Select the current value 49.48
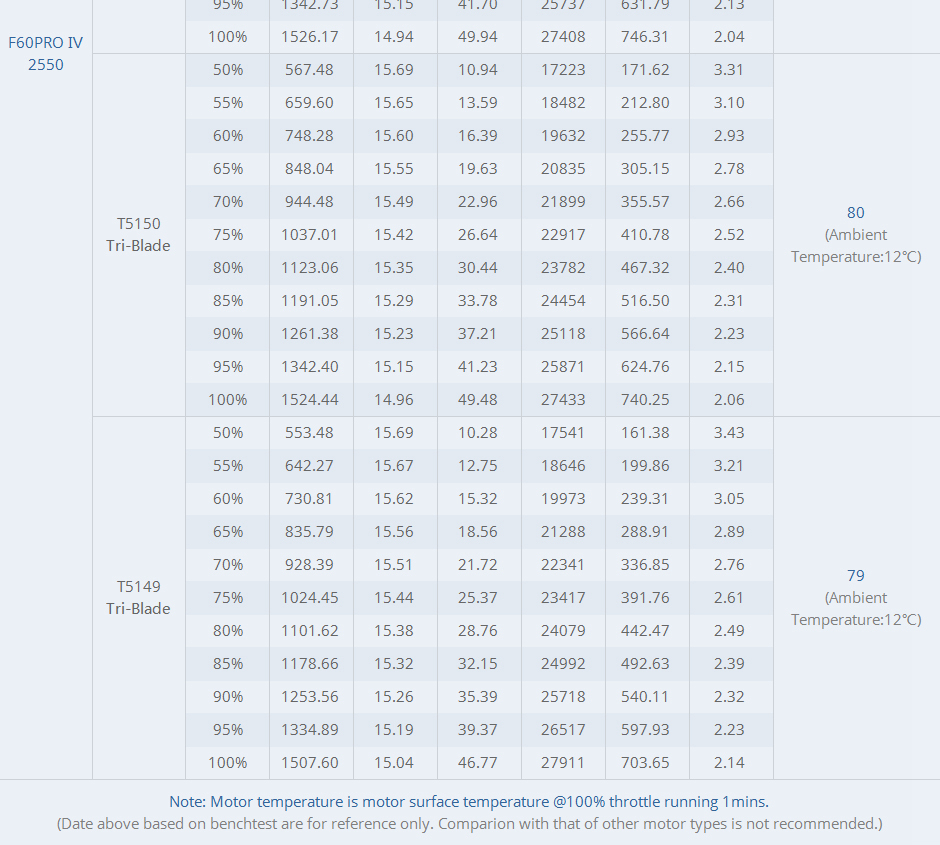Viewport: 940px width, 845px height. point(478,400)
